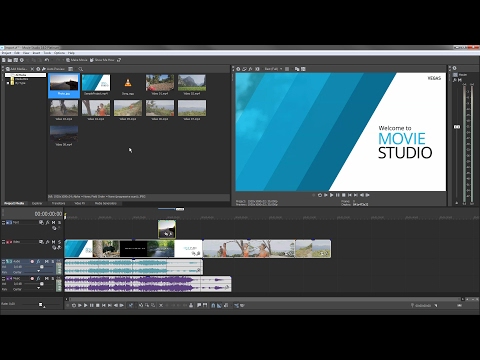Create a new project from the main toolbar
Viewport: 480px width, 360px height.
[4, 60]
